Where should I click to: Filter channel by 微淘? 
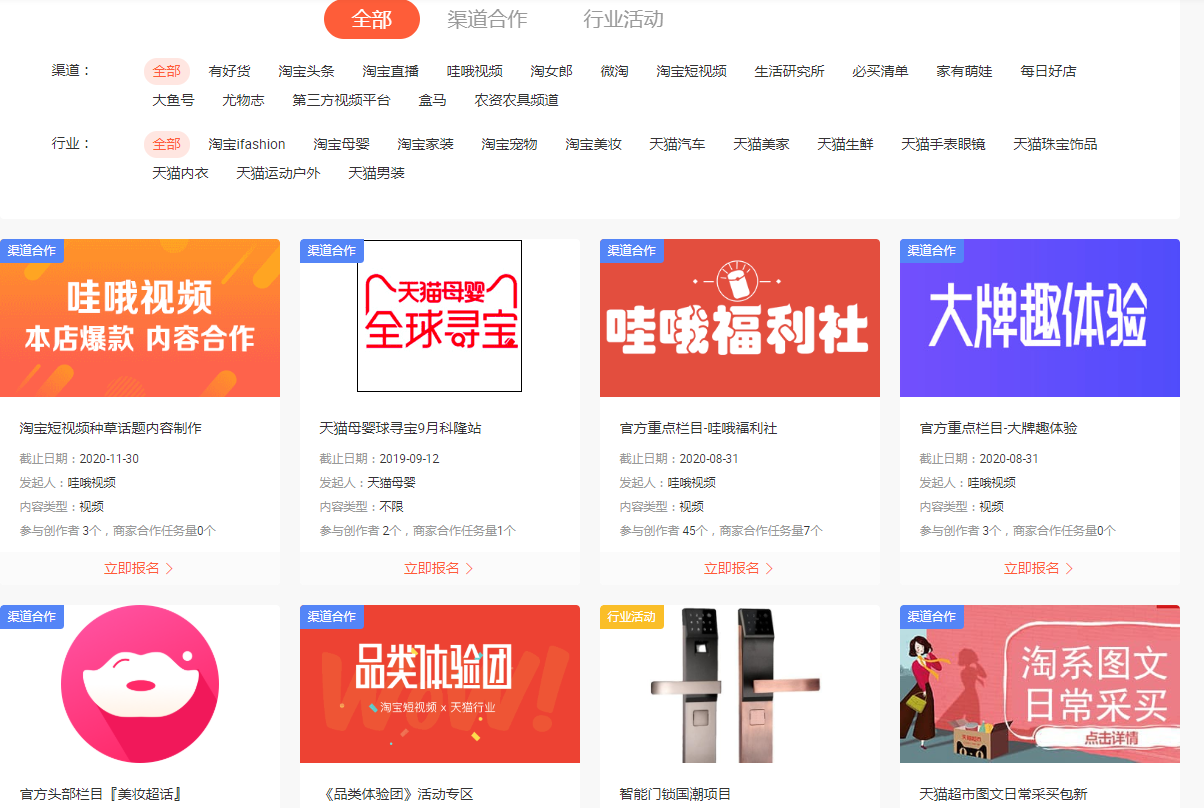614,71
